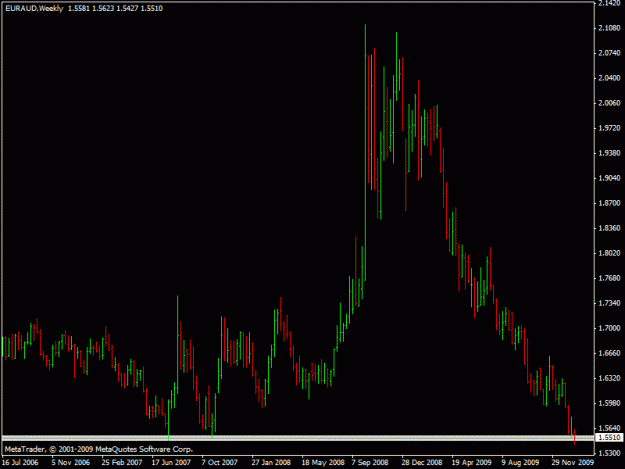Click the 1.8360 price scale label
The image size is (625, 469).
(x=609, y=228)
